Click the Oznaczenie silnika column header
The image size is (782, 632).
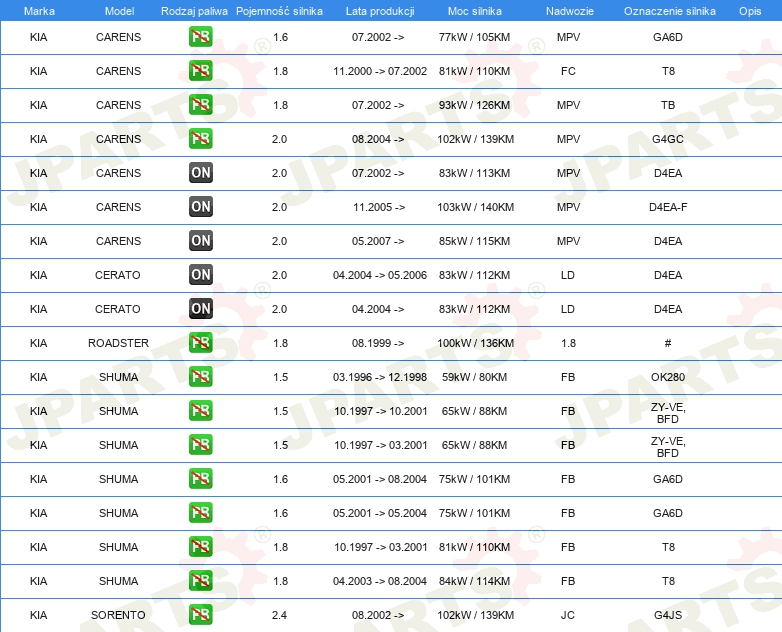[x=670, y=11]
